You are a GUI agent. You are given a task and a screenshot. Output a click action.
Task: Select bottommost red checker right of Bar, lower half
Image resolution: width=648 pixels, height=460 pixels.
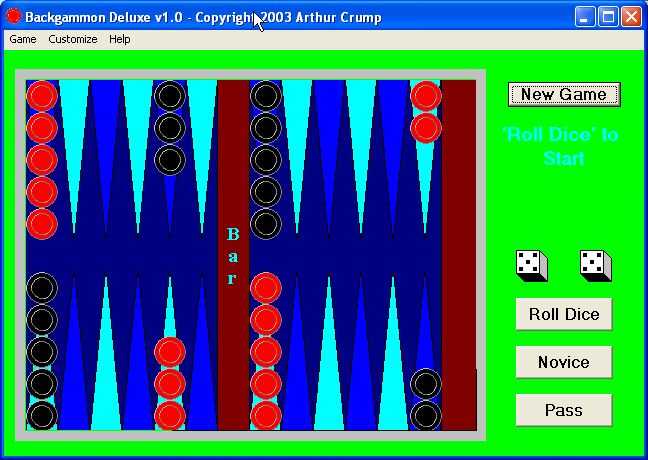[266, 416]
